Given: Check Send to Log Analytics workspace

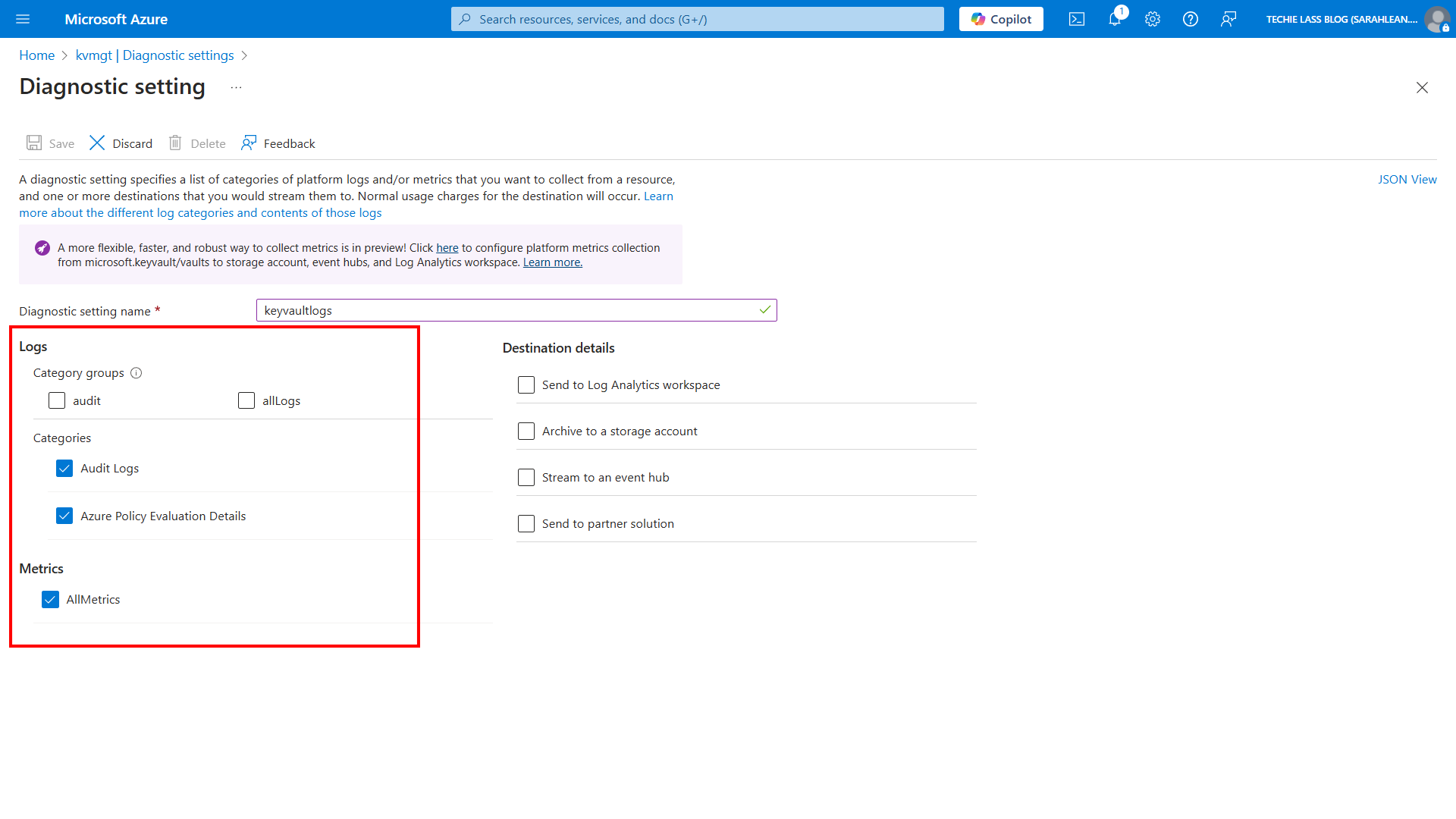Looking at the screenshot, I should pyautogui.click(x=526, y=384).
